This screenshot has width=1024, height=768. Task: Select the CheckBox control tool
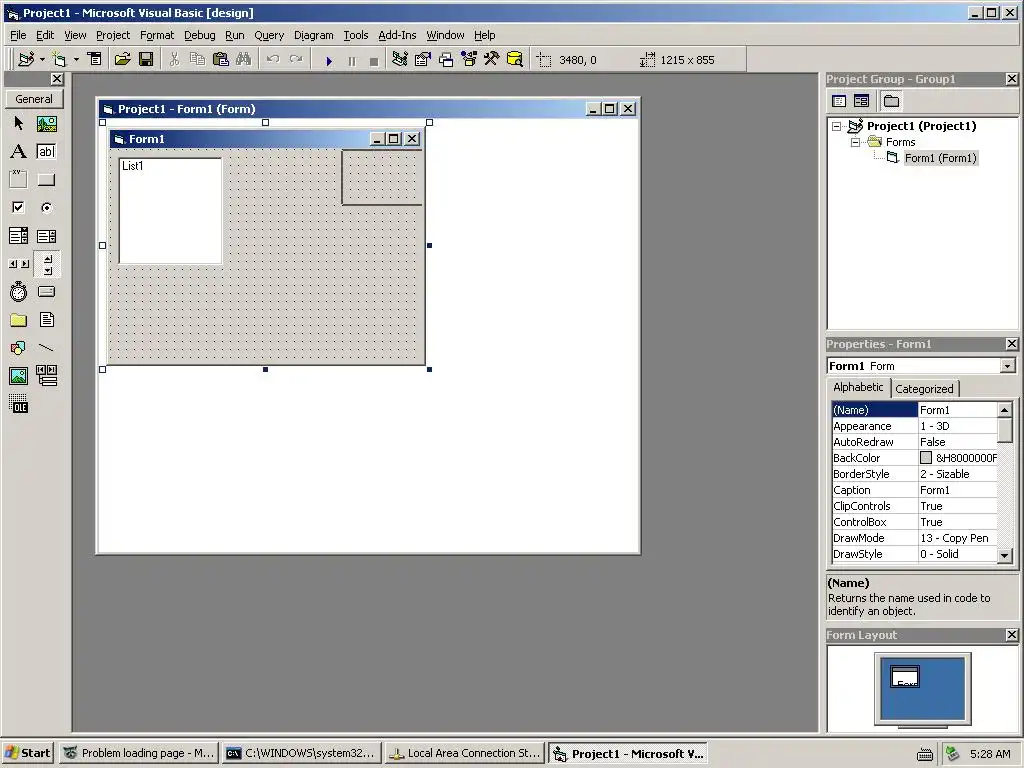18,208
